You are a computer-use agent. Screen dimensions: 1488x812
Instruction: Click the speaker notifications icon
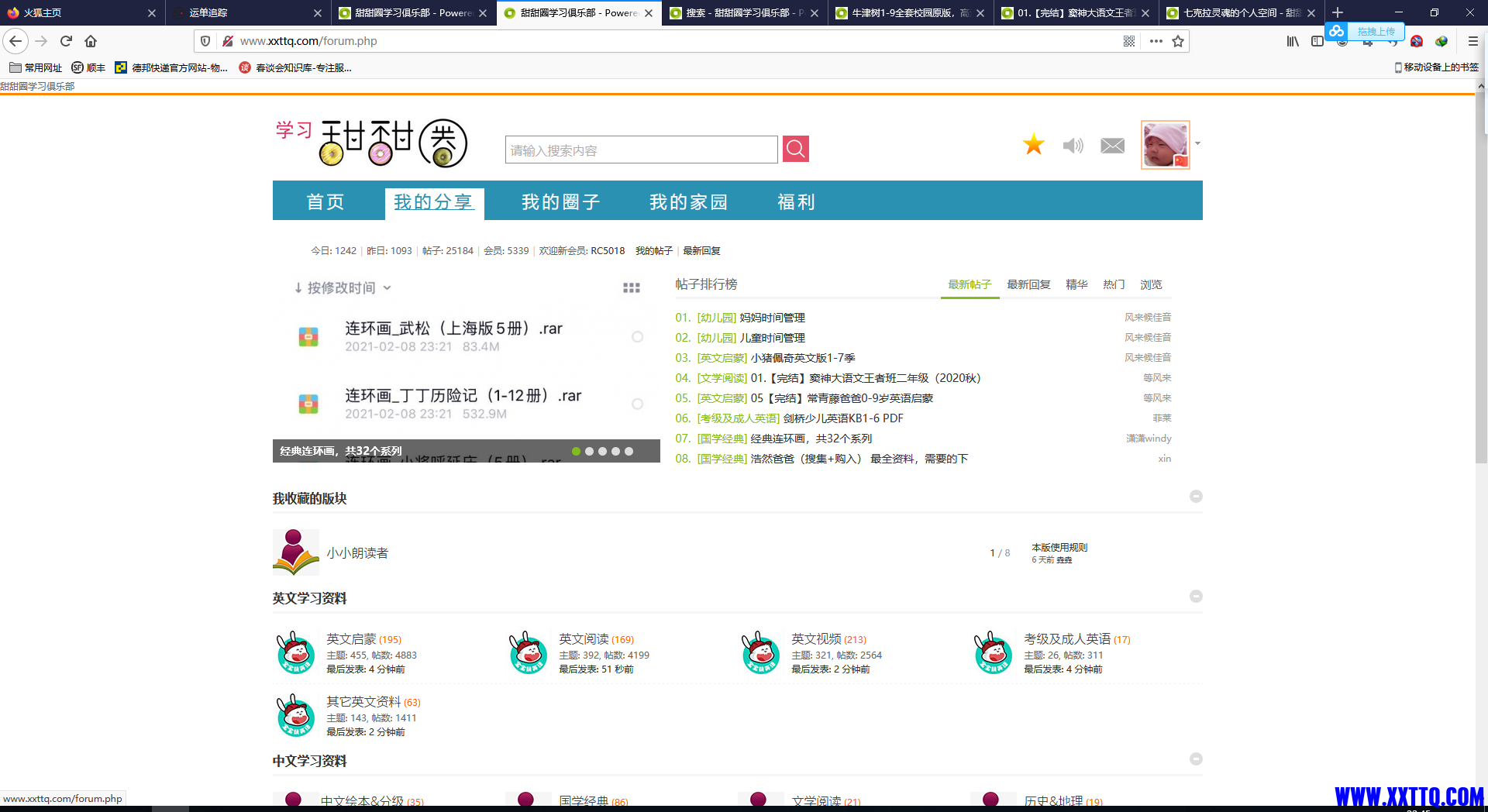pos(1073,146)
